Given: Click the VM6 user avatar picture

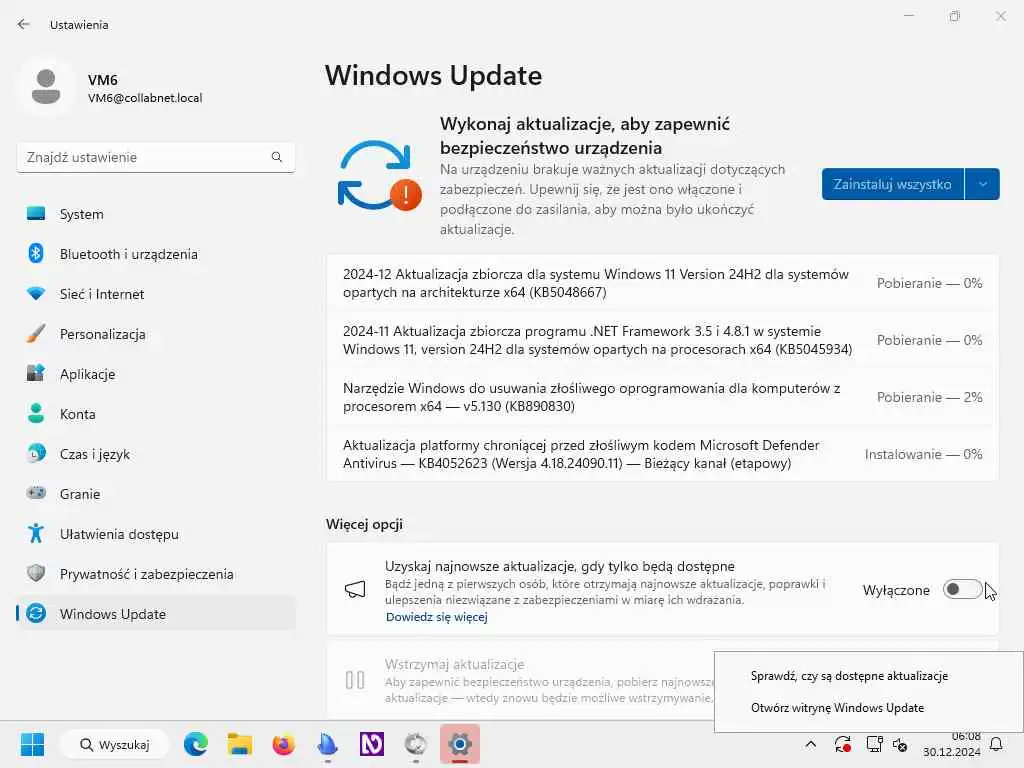Looking at the screenshot, I should [46, 87].
